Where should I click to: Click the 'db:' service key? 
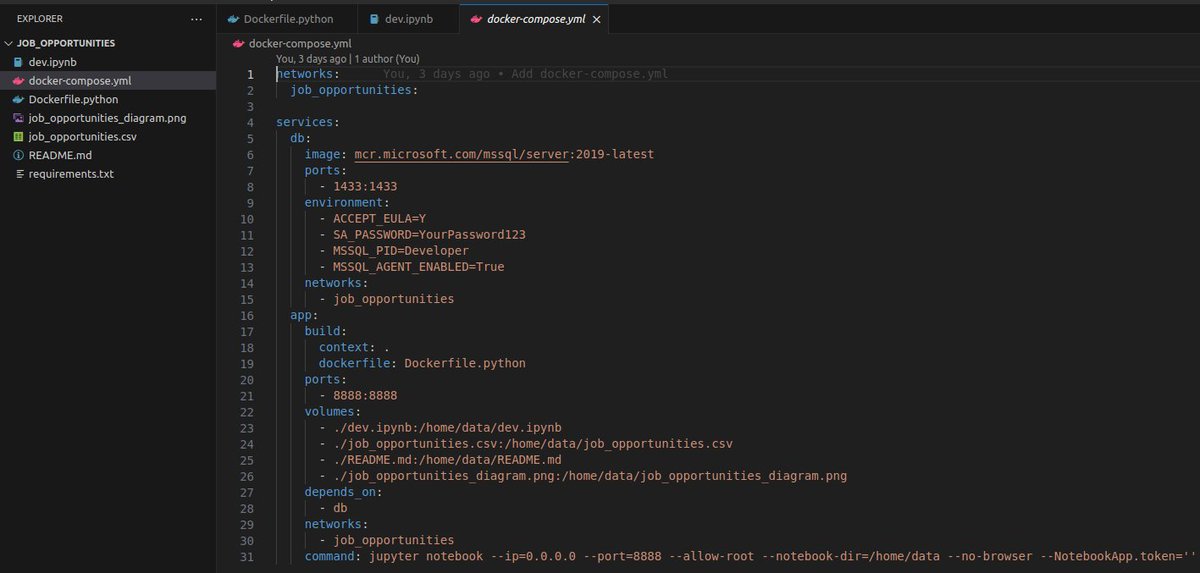click(x=301, y=138)
